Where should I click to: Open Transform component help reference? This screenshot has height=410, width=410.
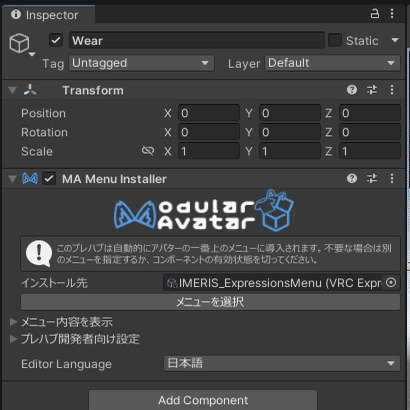(352, 90)
